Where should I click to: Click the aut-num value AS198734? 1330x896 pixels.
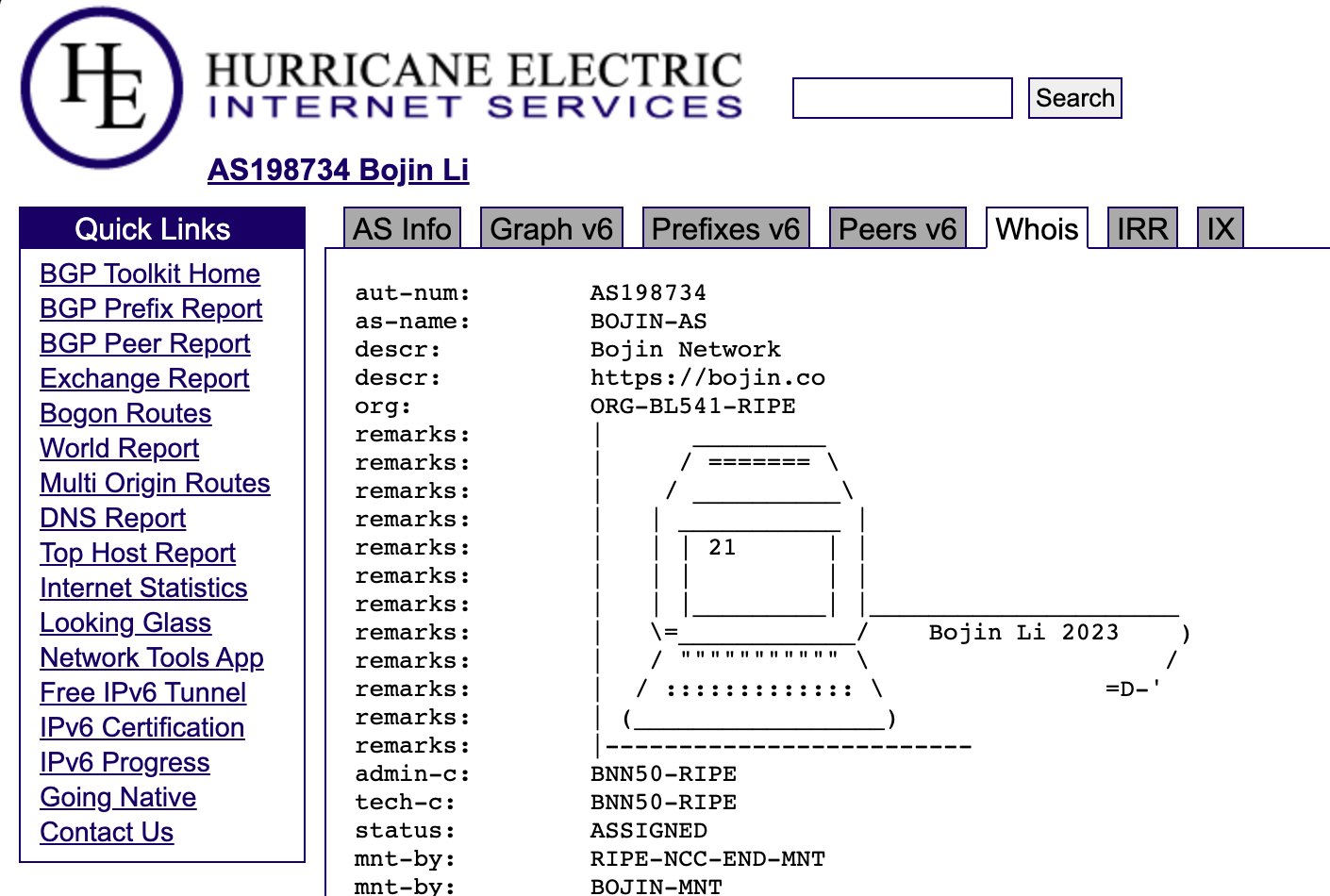[648, 292]
